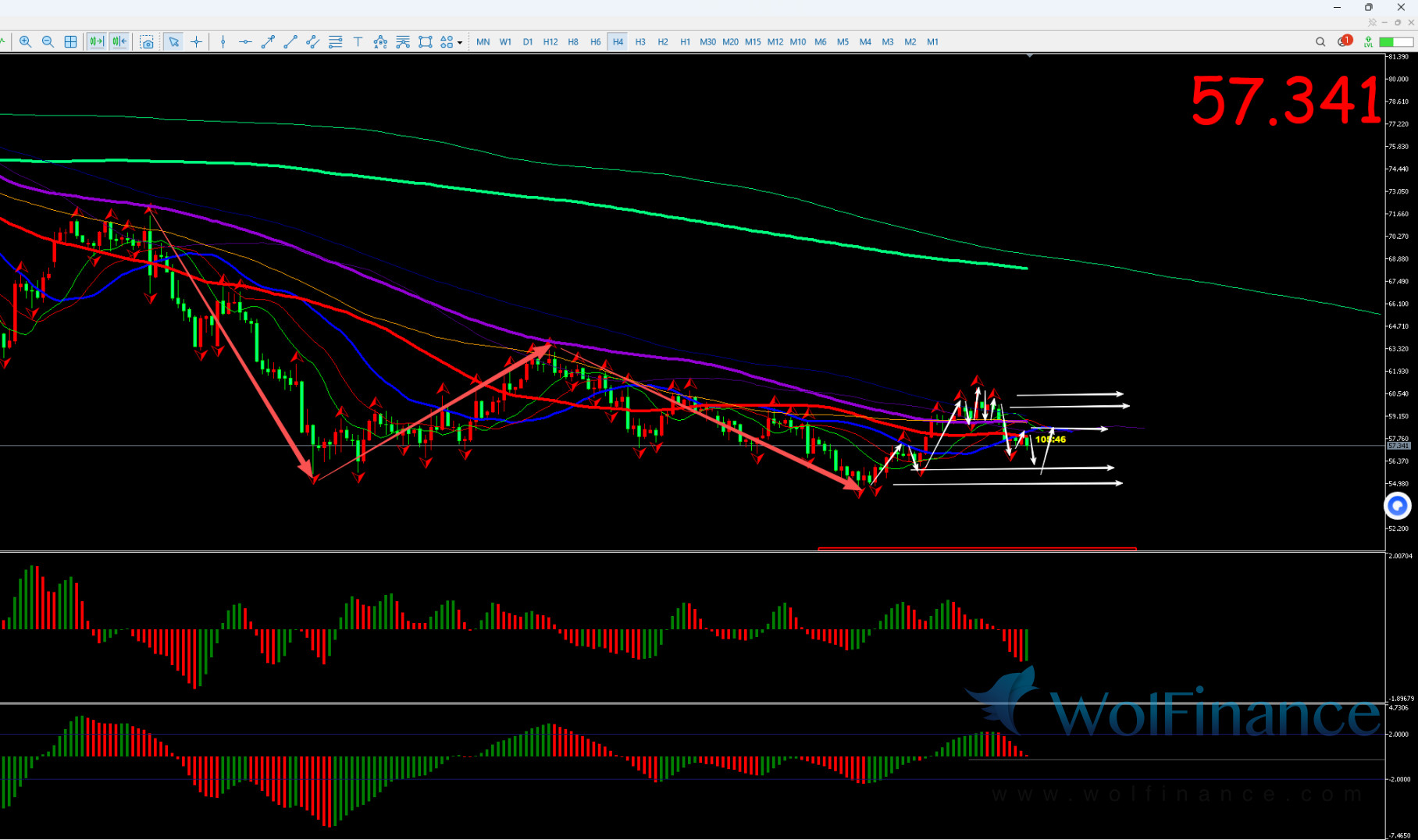Screen dimensions: 1418x840
Task: Select the crosshair tool
Action: 196,42
